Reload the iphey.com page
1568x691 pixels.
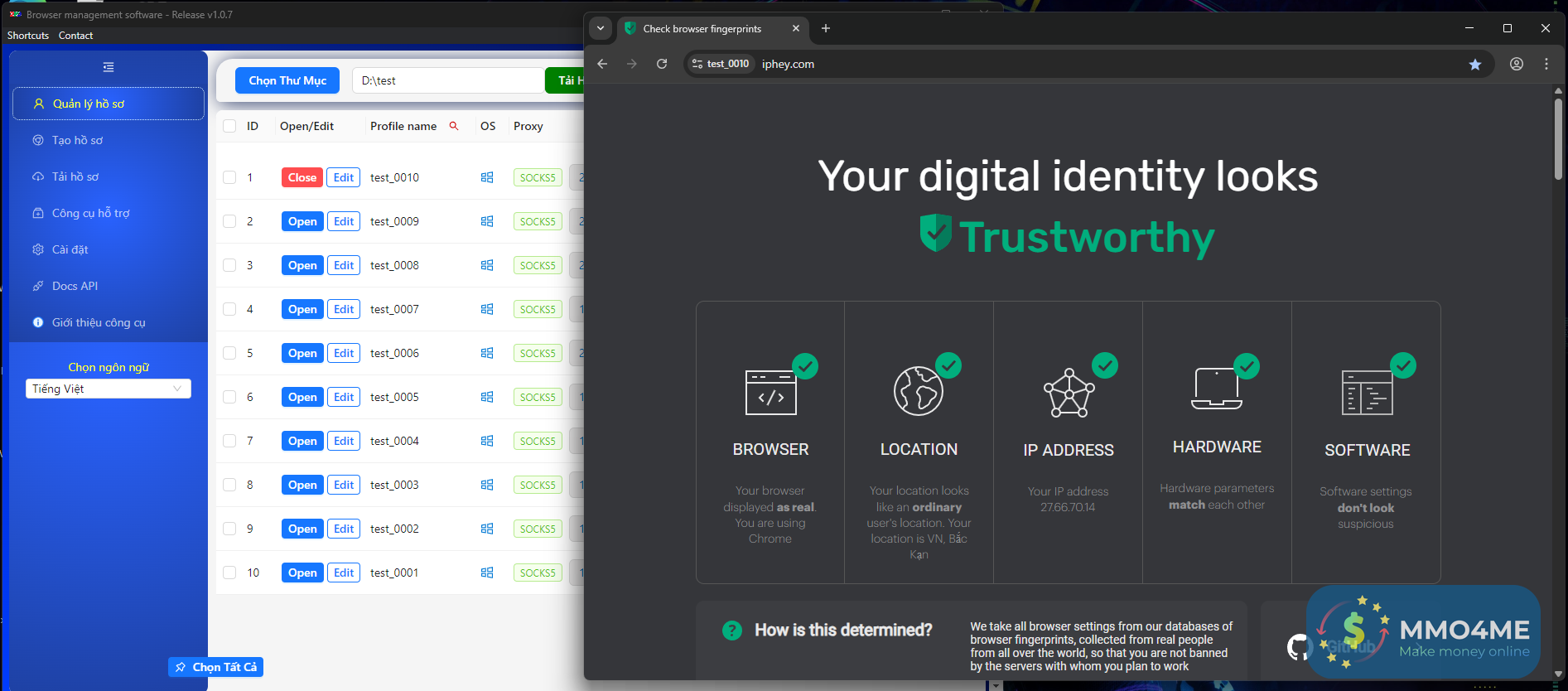pyautogui.click(x=662, y=64)
